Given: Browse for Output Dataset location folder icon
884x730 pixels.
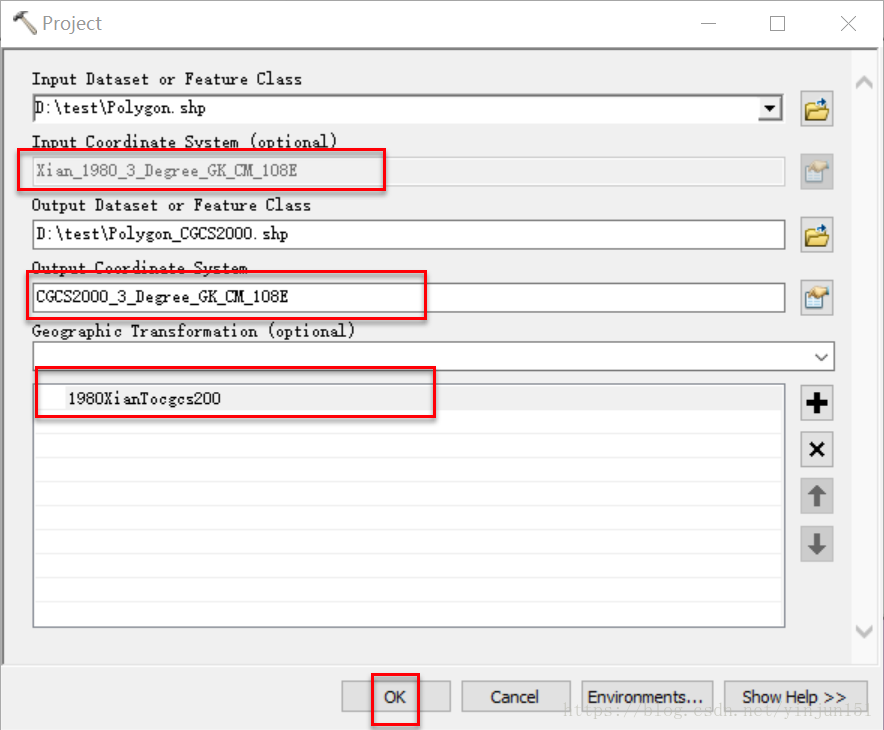Looking at the screenshot, I should click(x=816, y=235).
